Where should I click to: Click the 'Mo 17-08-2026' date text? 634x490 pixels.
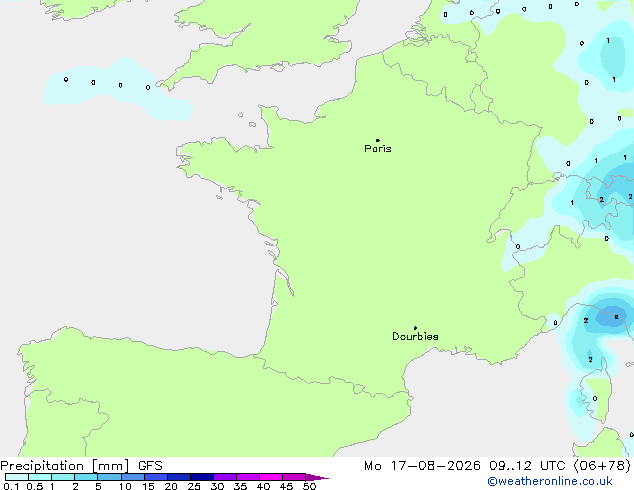422,466
